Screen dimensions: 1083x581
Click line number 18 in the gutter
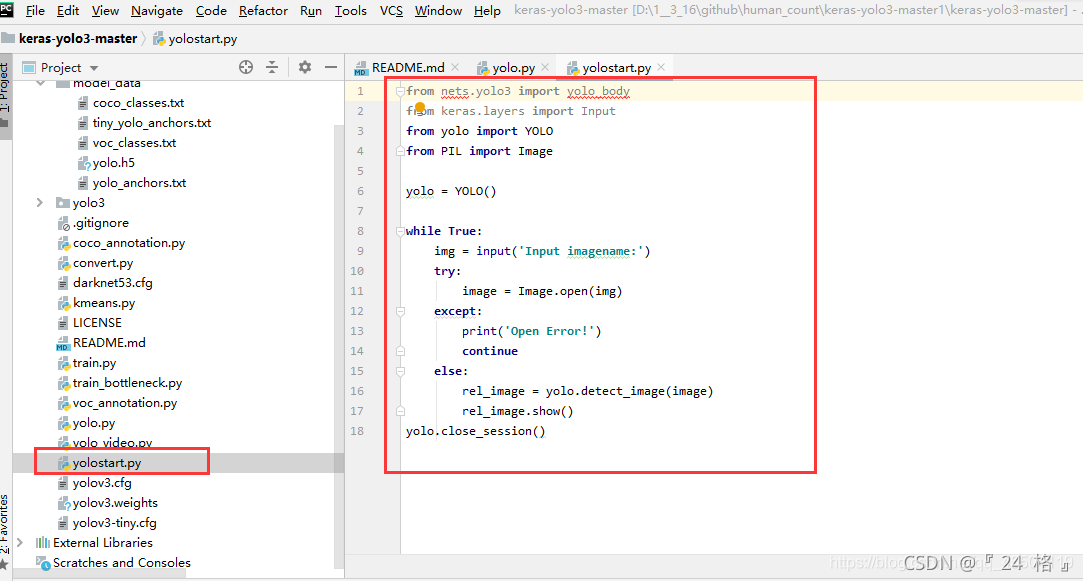[x=357, y=431]
